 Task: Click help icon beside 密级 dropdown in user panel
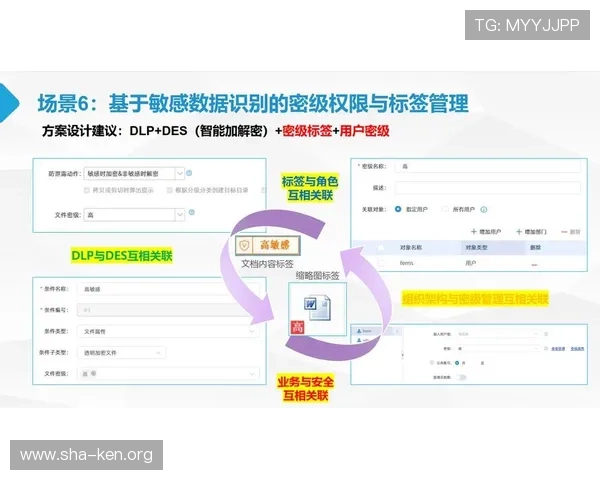546,348
